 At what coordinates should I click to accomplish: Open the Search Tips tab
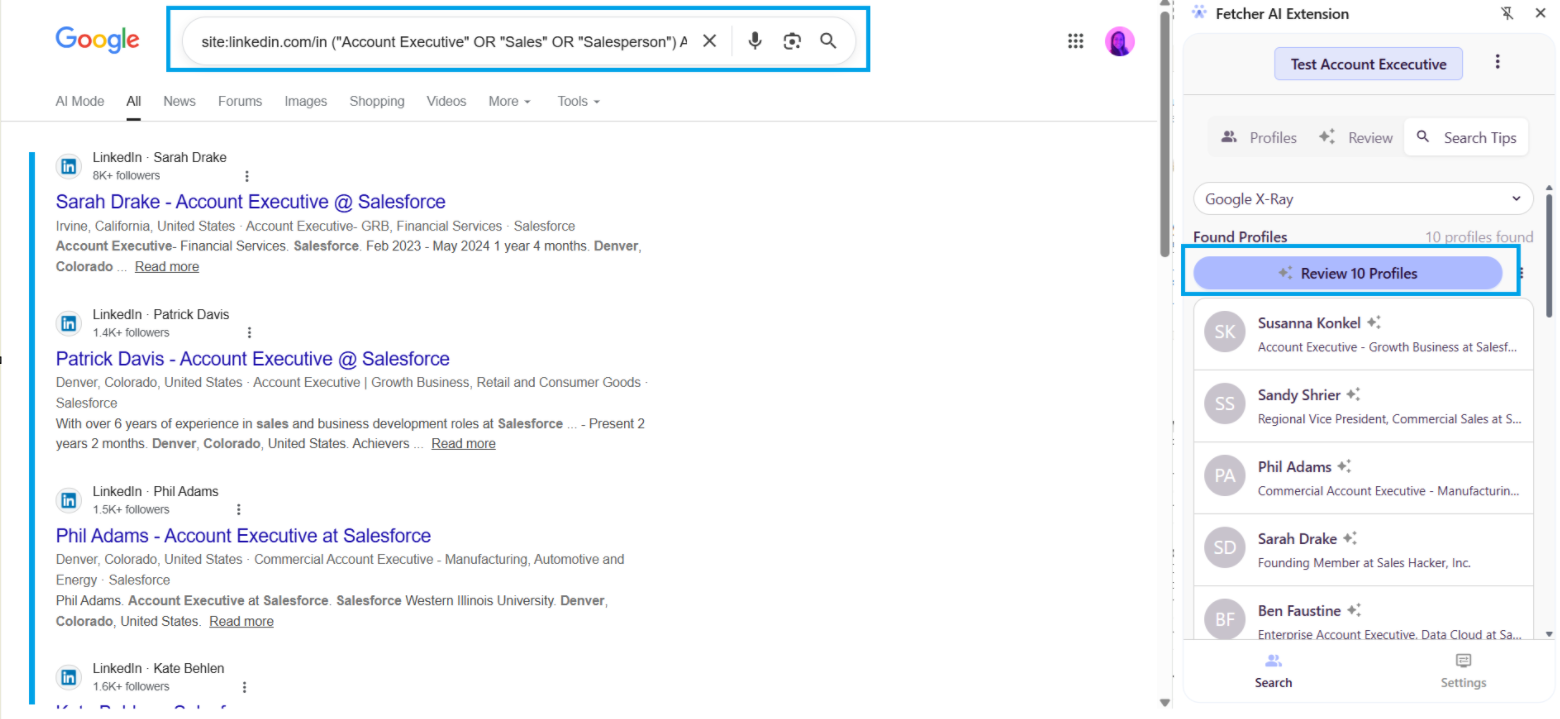(1466, 138)
